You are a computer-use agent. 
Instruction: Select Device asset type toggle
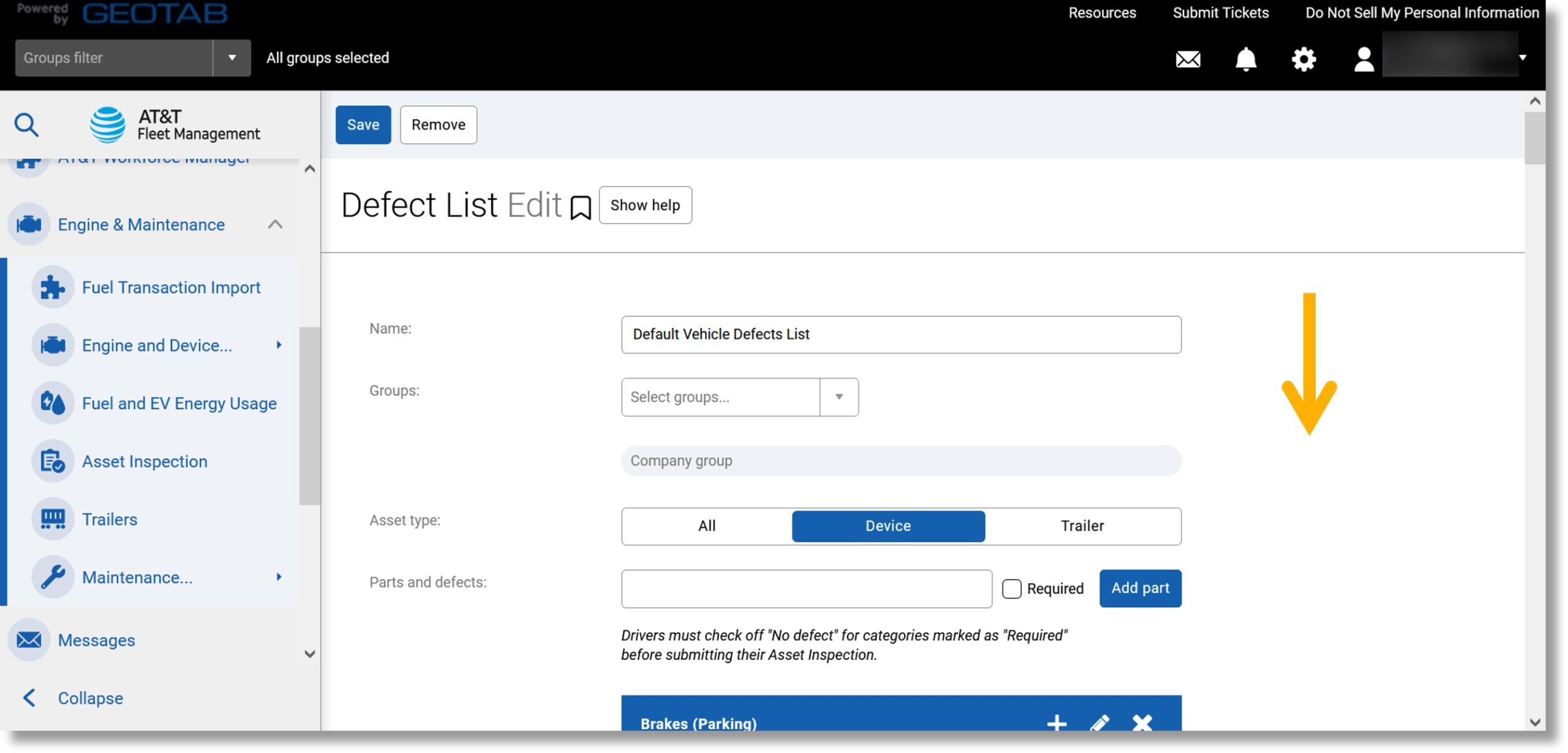coord(888,526)
